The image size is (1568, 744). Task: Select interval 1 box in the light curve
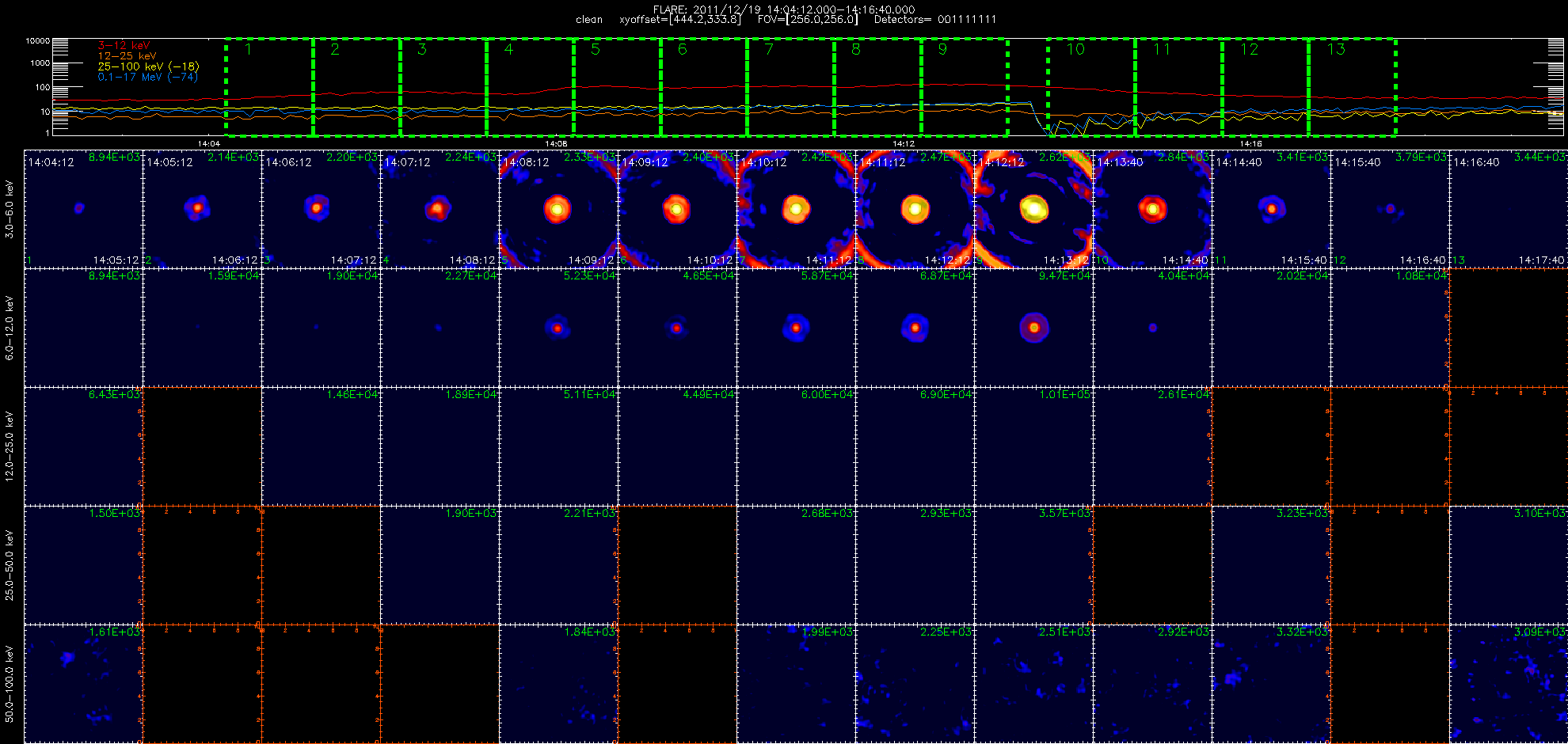269,87
